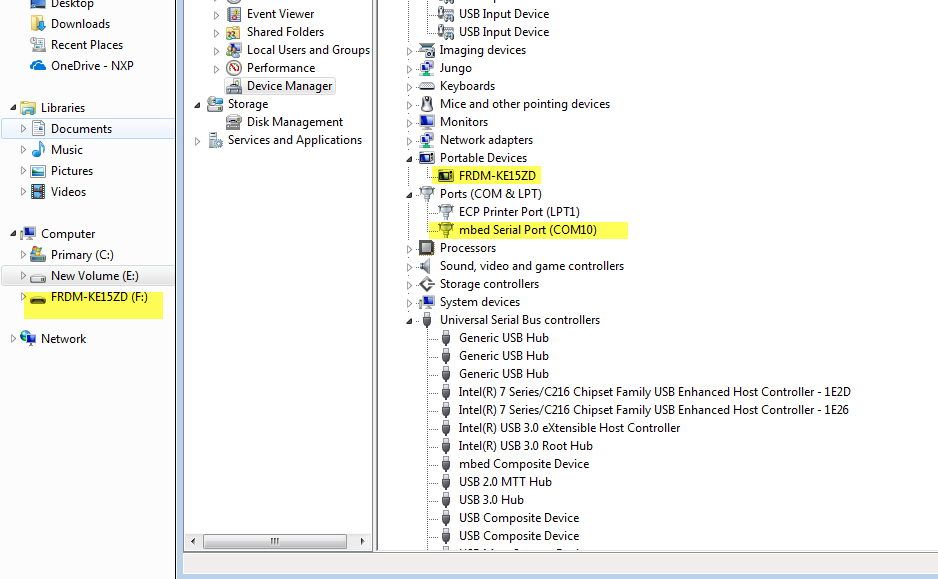
Task: Click the console tree horizontal scrollbar thumb
Action: tap(275, 541)
